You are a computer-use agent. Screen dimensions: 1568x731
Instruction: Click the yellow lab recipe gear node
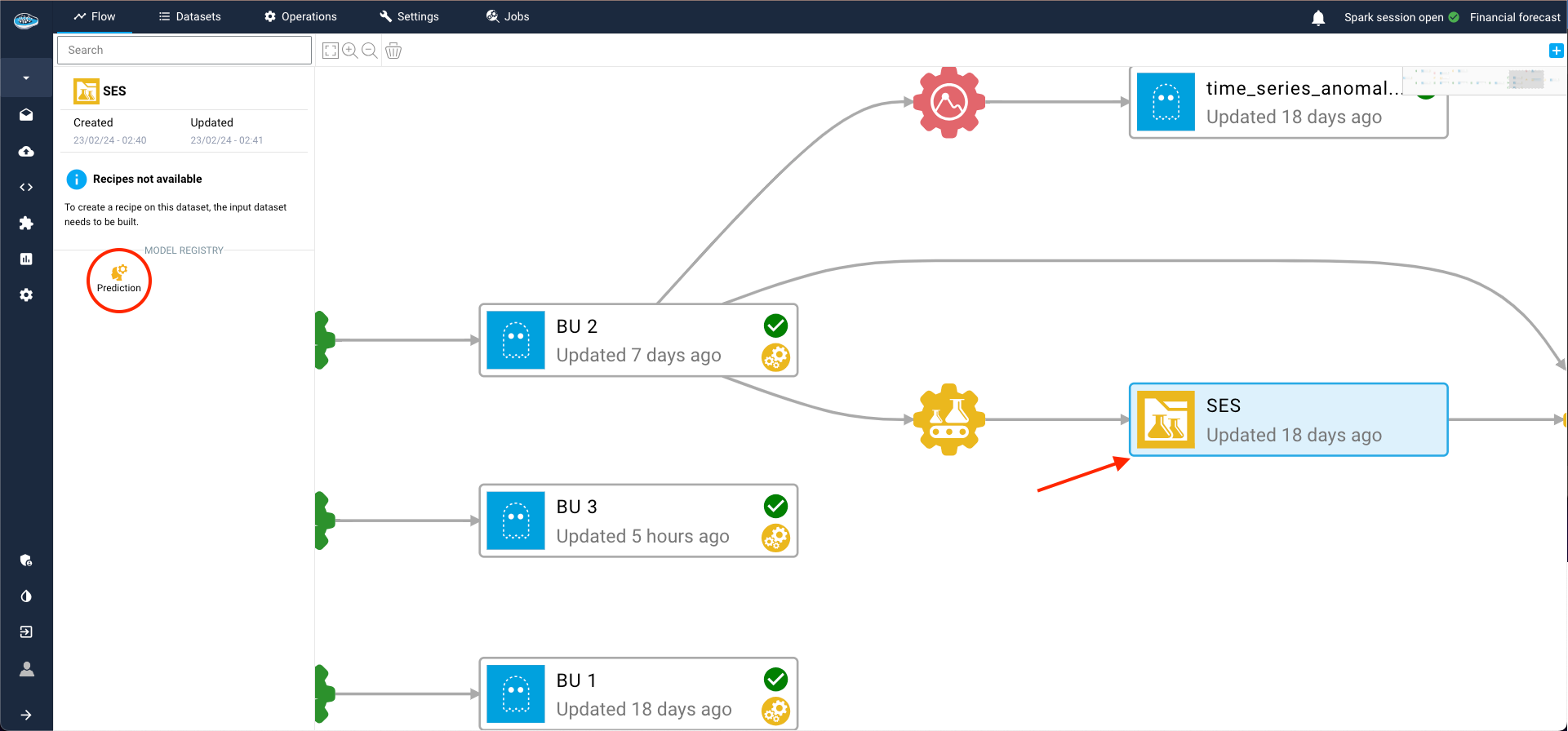[x=948, y=419]
